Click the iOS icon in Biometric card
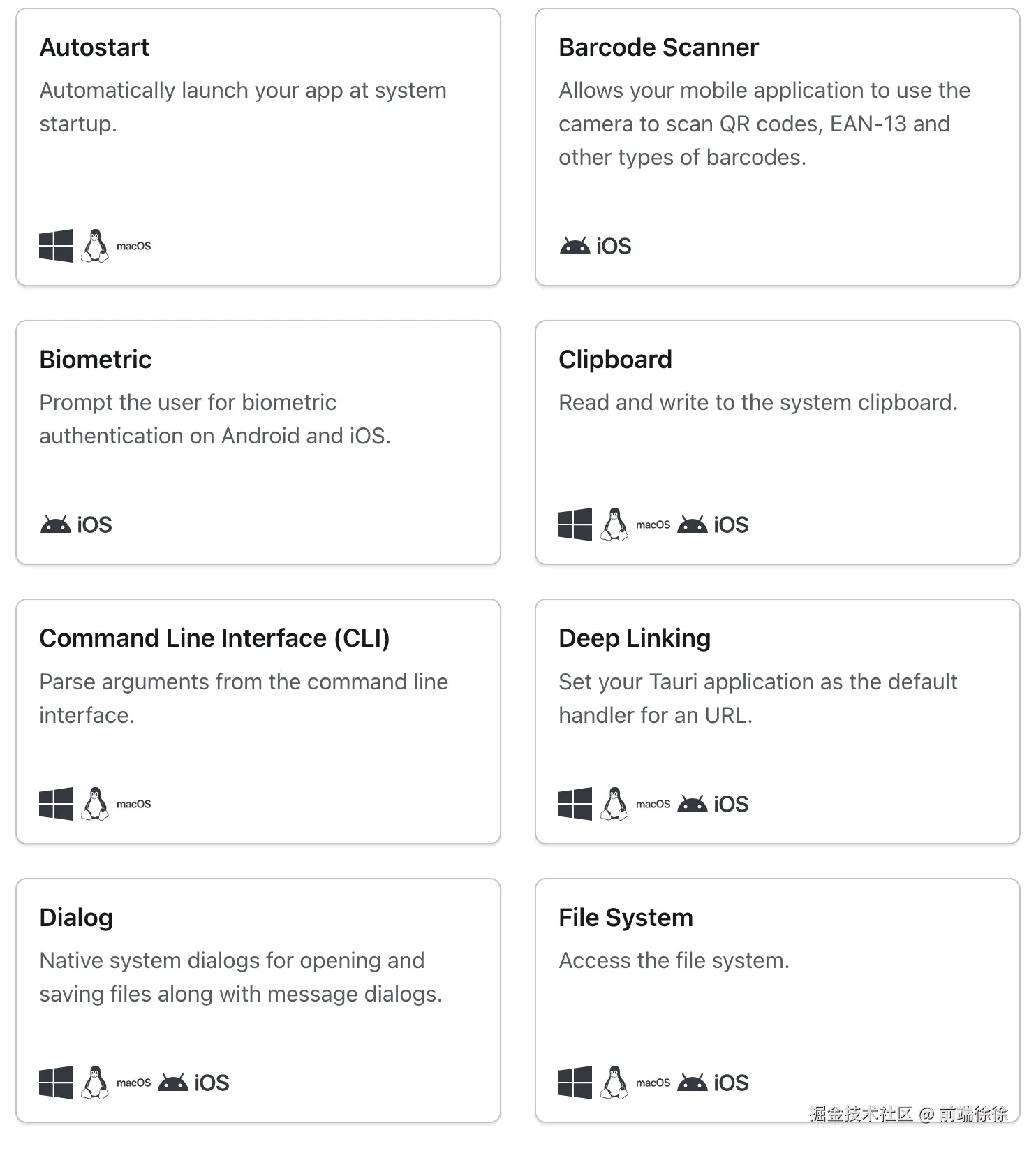 point(95,525)
